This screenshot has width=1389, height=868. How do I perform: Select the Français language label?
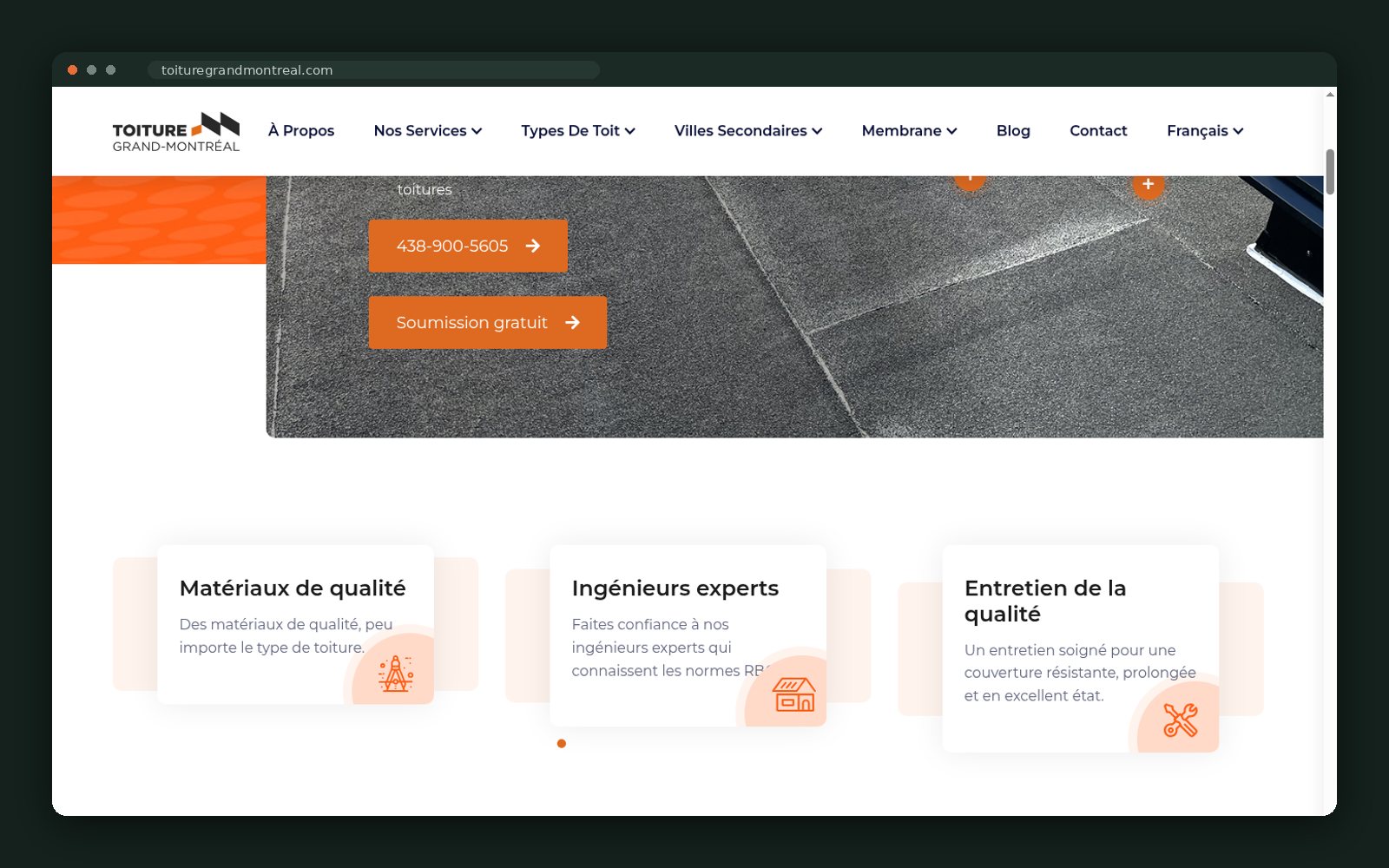click(x=1197, y=131)
